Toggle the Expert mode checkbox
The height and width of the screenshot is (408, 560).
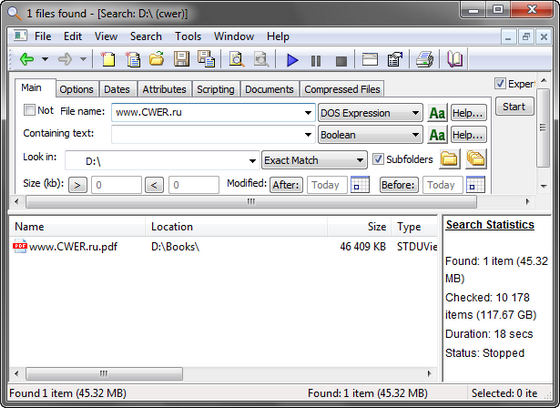(x=500, y=84)
